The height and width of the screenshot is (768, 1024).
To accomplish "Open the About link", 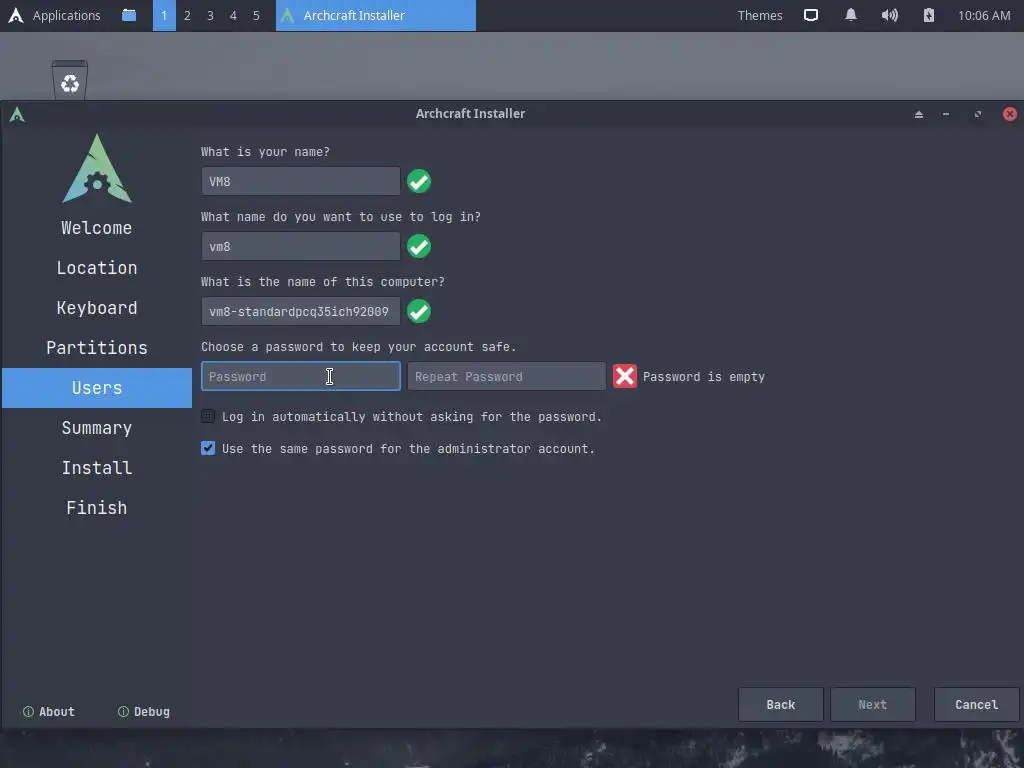I will coord(49,712).
